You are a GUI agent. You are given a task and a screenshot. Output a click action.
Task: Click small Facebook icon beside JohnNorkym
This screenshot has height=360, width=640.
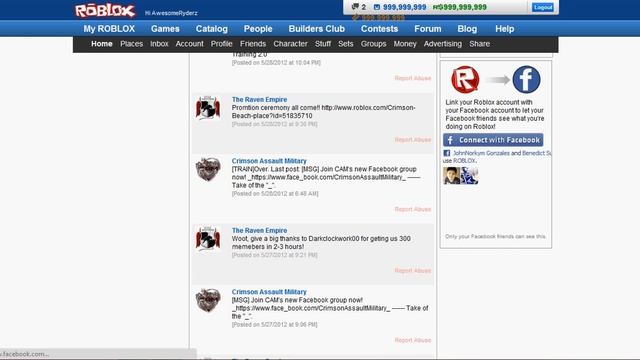pos(447,153)
